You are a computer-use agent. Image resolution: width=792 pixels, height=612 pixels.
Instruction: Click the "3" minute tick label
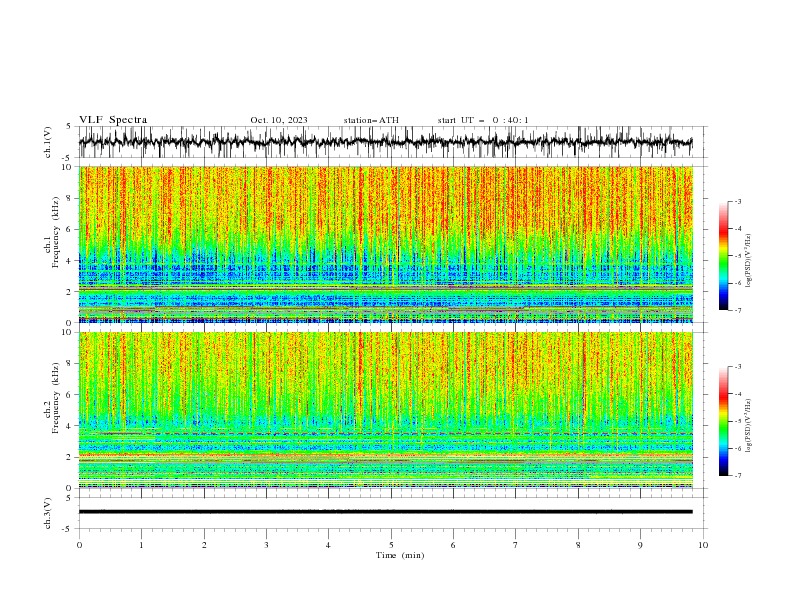click(x=266, y=545)
